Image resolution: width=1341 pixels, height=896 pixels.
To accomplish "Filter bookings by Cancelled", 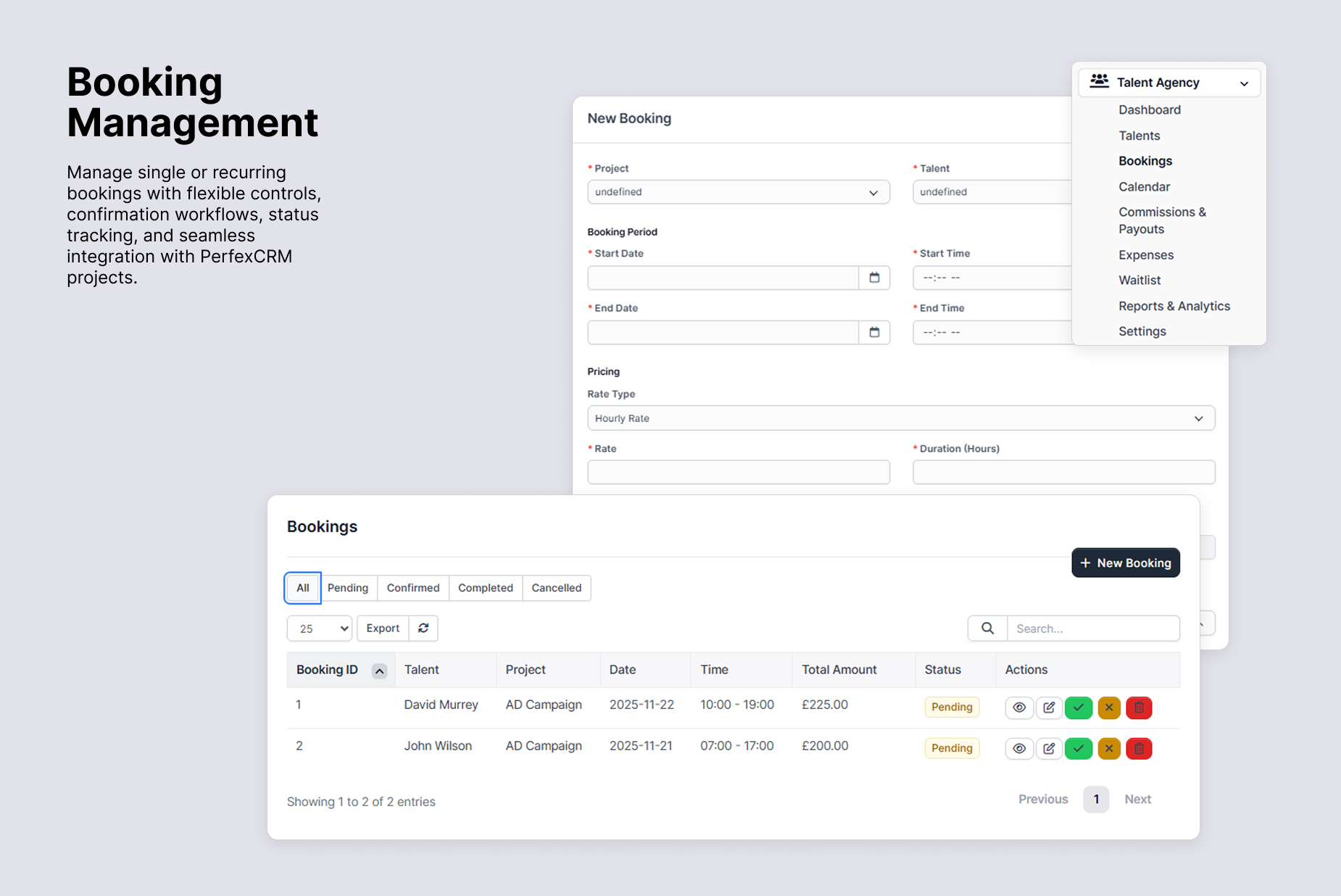I will (557, 588).
